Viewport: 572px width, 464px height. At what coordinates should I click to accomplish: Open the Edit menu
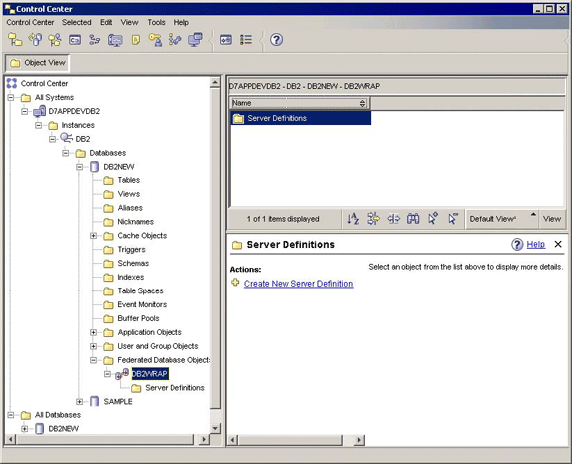(x=106, y=22)
